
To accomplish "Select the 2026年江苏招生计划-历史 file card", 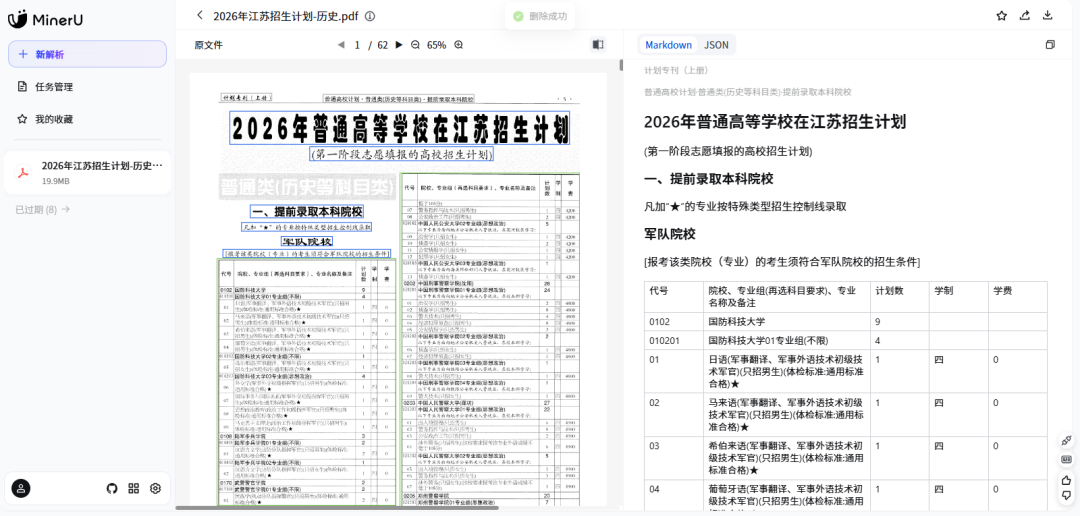I will pyautogui.click(x=87, y=172).
